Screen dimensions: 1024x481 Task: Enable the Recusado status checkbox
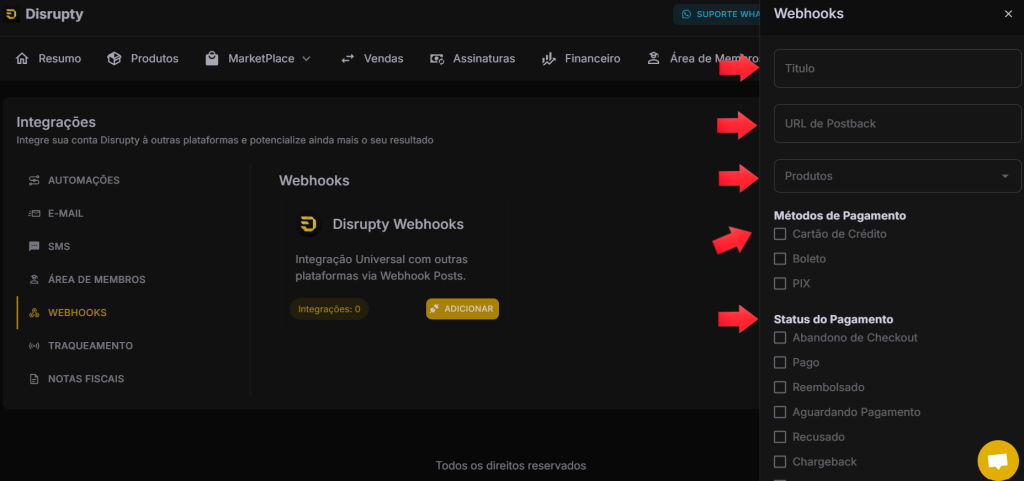[780, 437]
